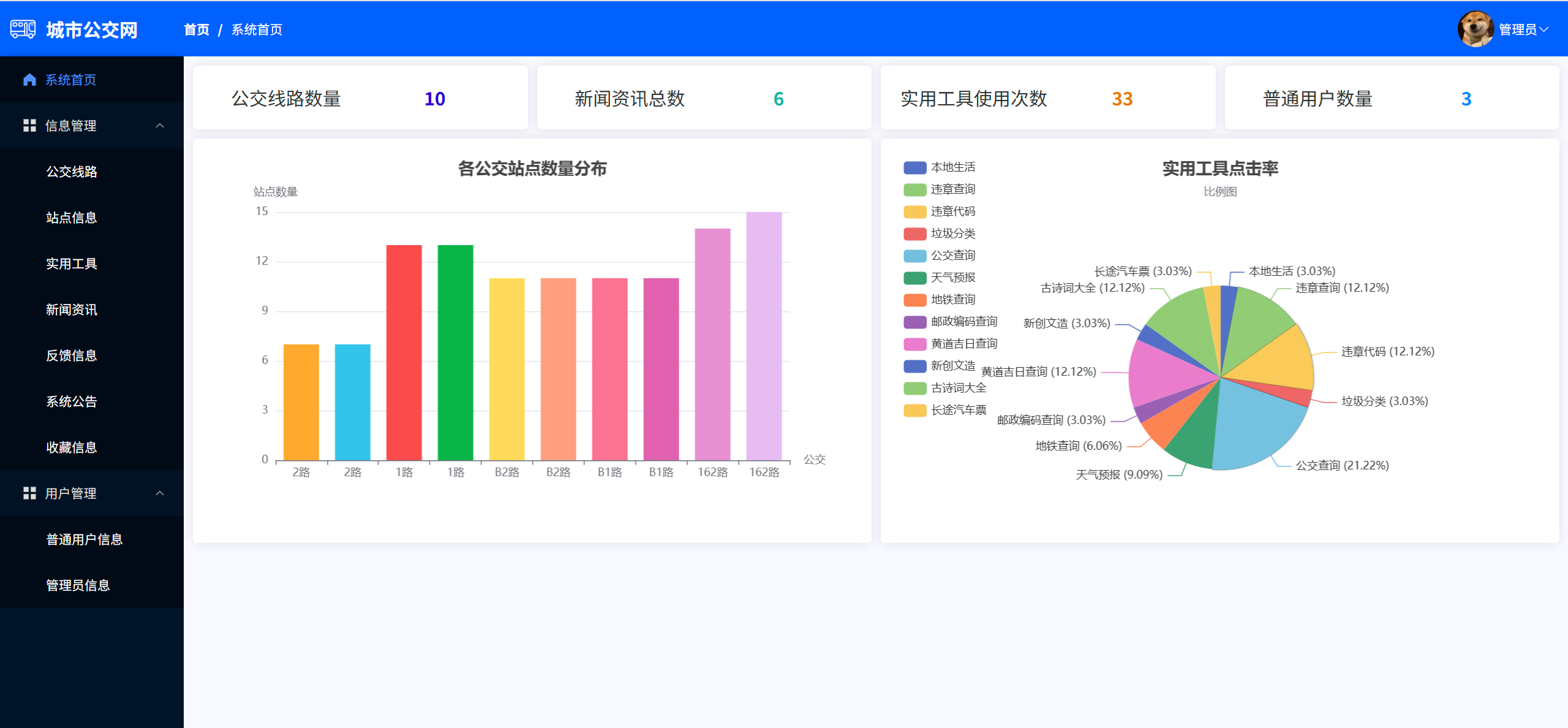Open the 公交线路 menu item
The height and width of the screenshot is (728, 1568).
tap(72, 172)
